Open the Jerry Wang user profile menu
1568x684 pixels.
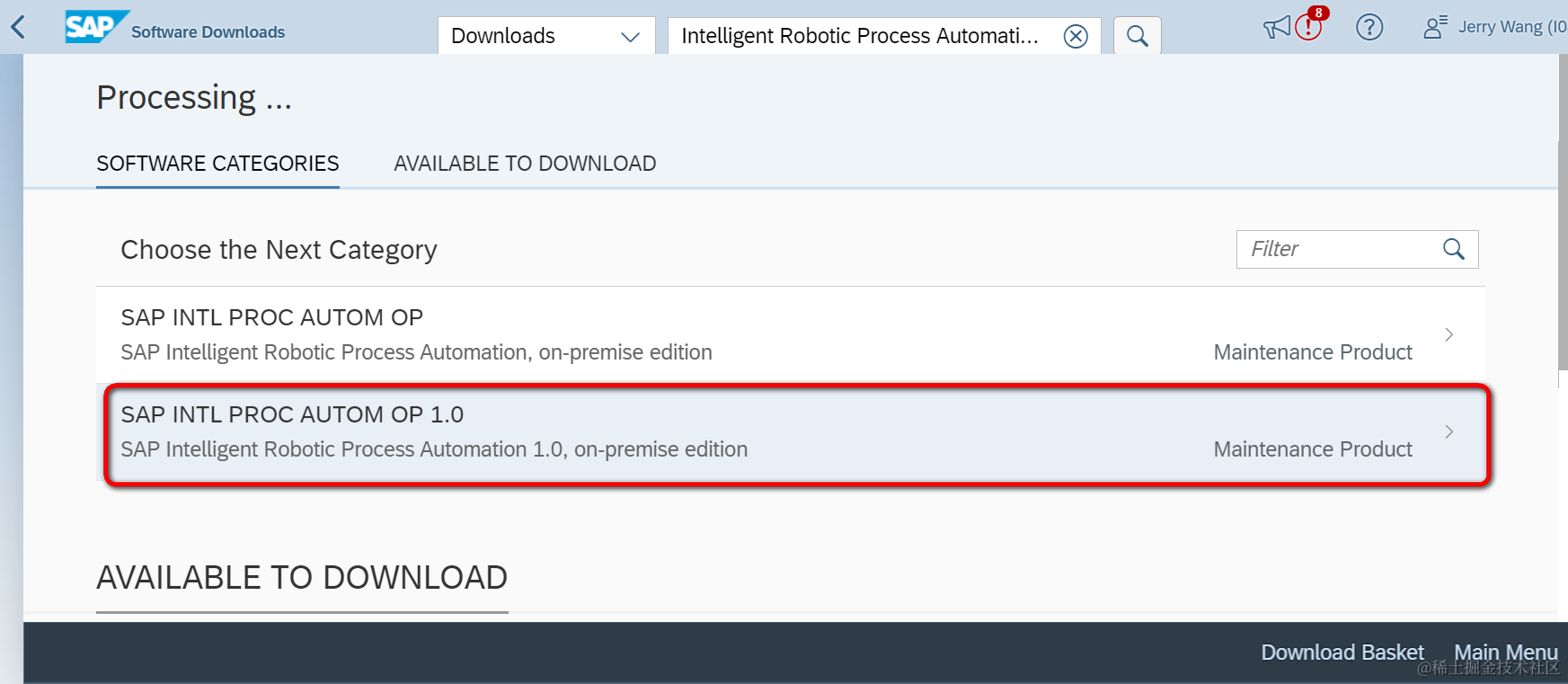coord(1494,27)
